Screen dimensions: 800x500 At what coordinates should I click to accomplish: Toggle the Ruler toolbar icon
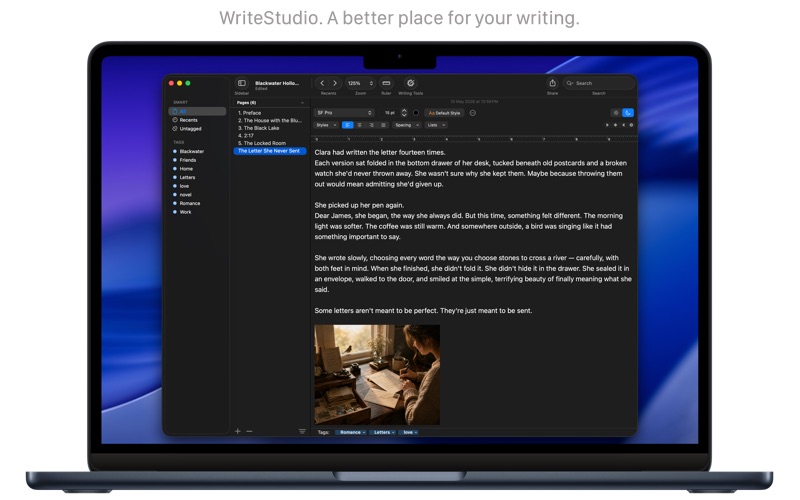click(386, 83)
